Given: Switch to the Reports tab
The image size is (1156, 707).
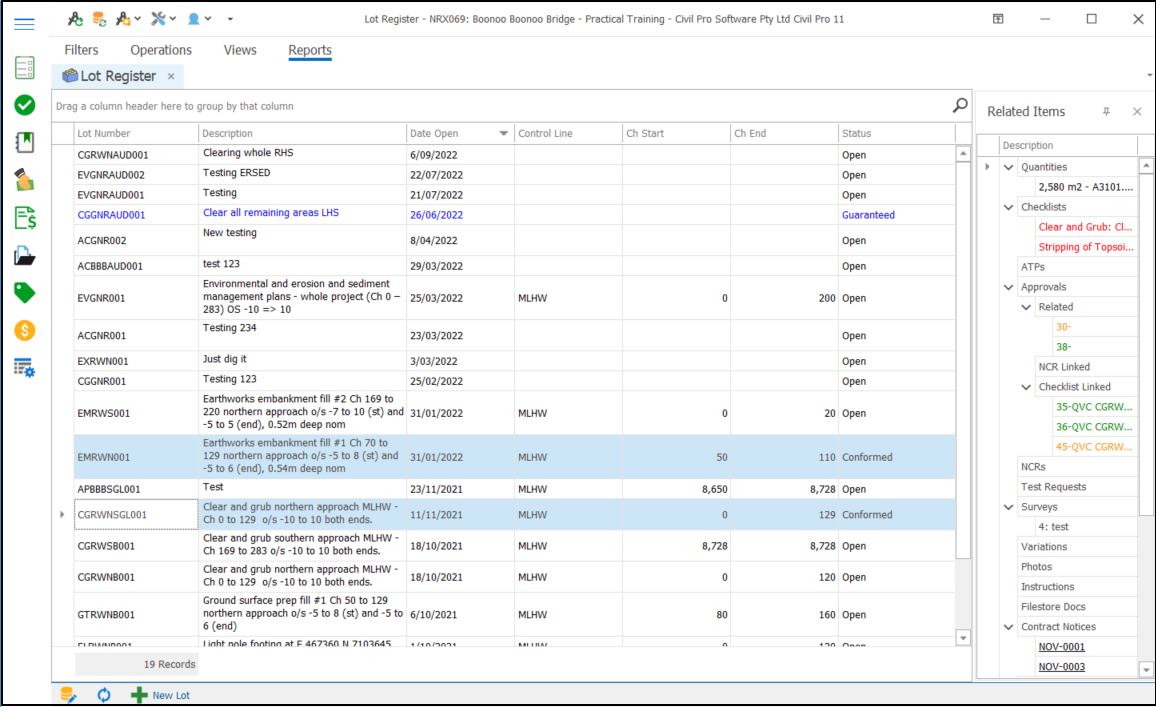Looking at the screenshot, I should tap(310, 50).
